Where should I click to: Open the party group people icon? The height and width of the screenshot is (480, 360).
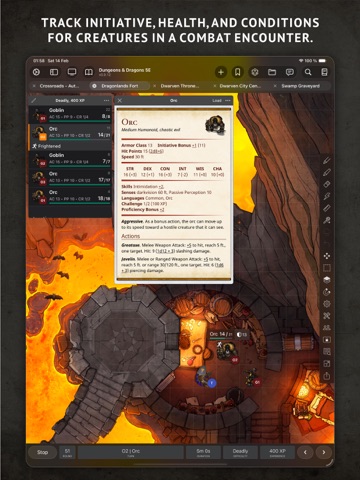point(327,328)
